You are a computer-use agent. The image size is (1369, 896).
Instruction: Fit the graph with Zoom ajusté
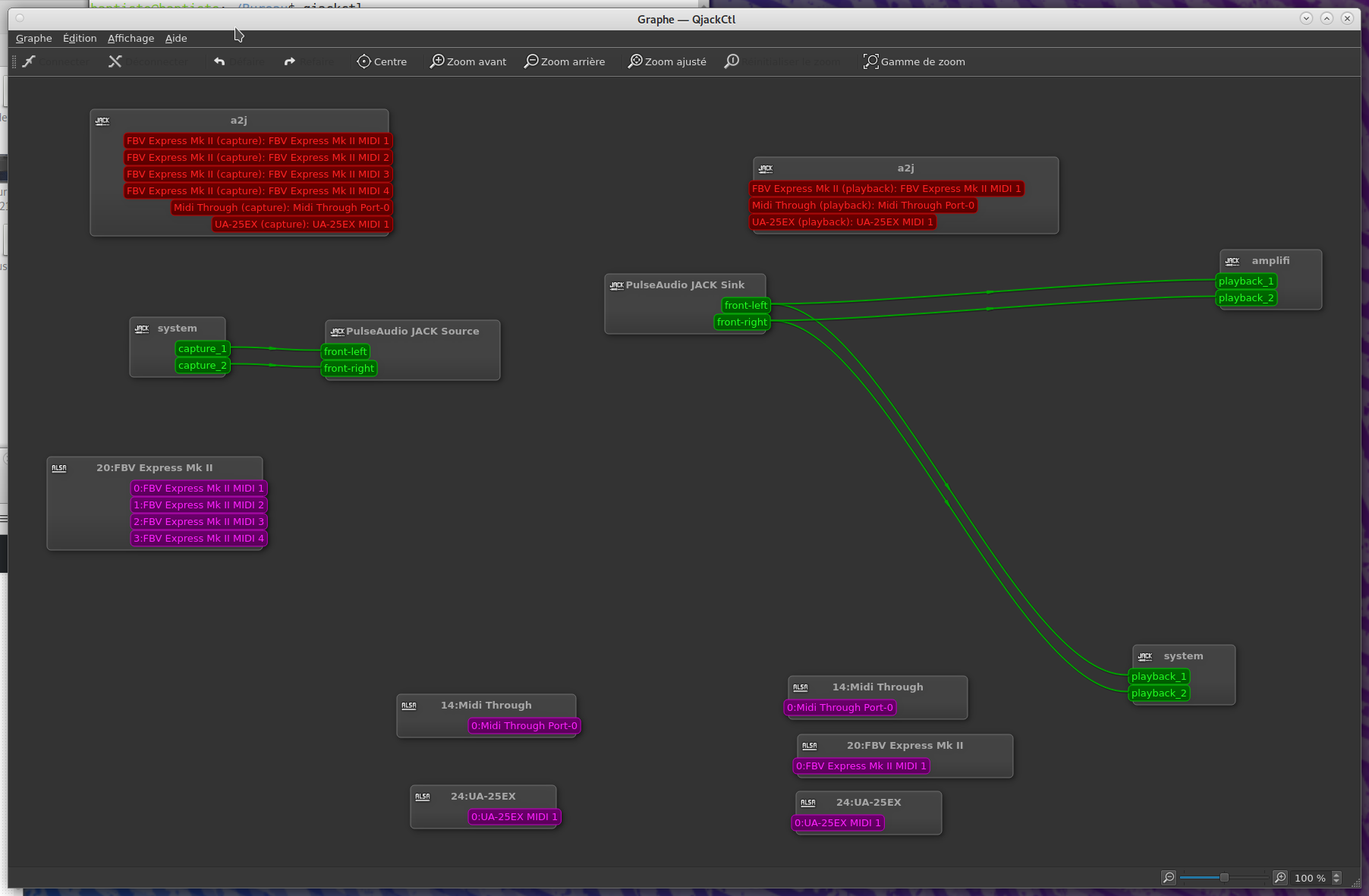(667, 61)
